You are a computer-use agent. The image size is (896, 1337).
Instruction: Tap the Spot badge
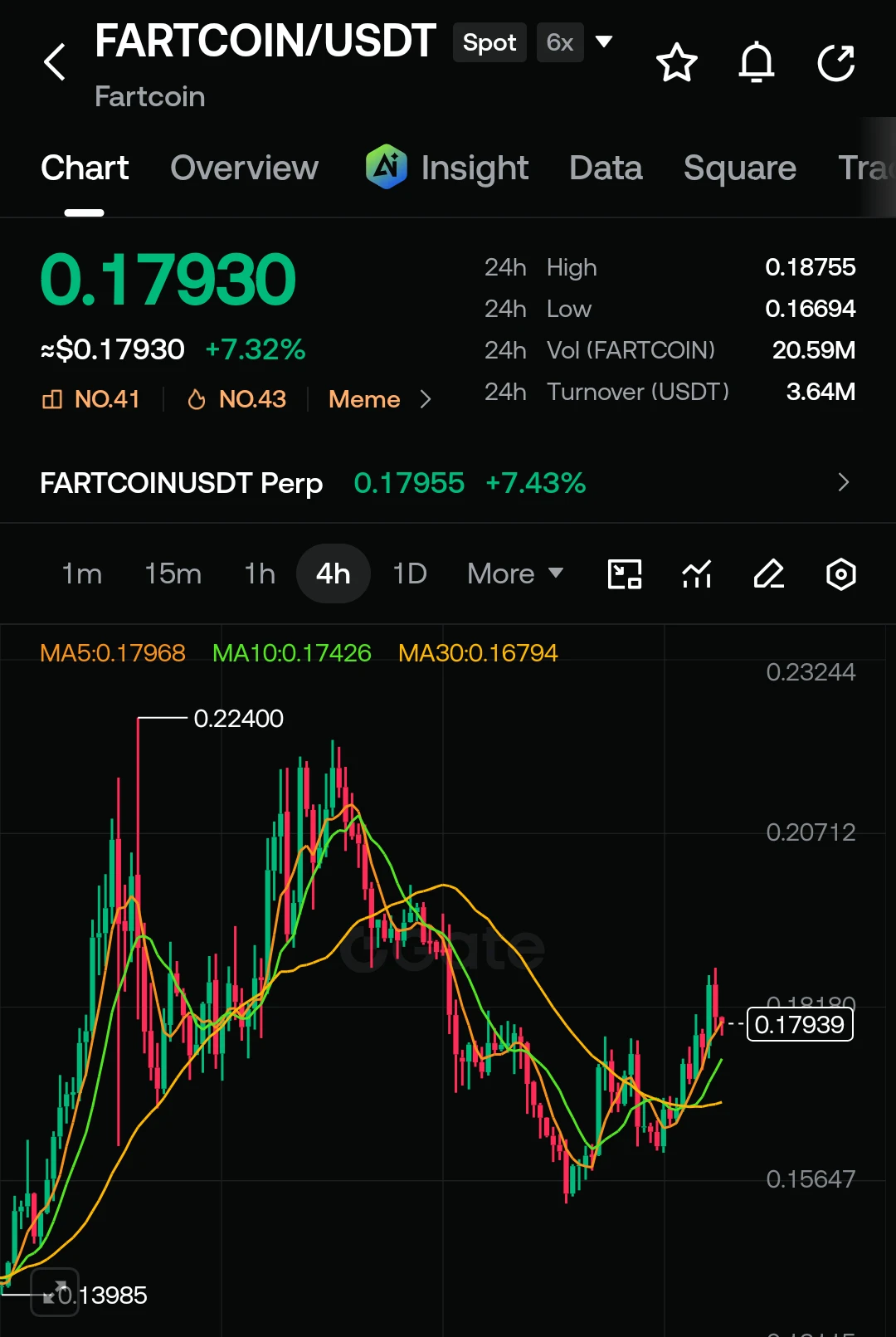coord(489,42)
